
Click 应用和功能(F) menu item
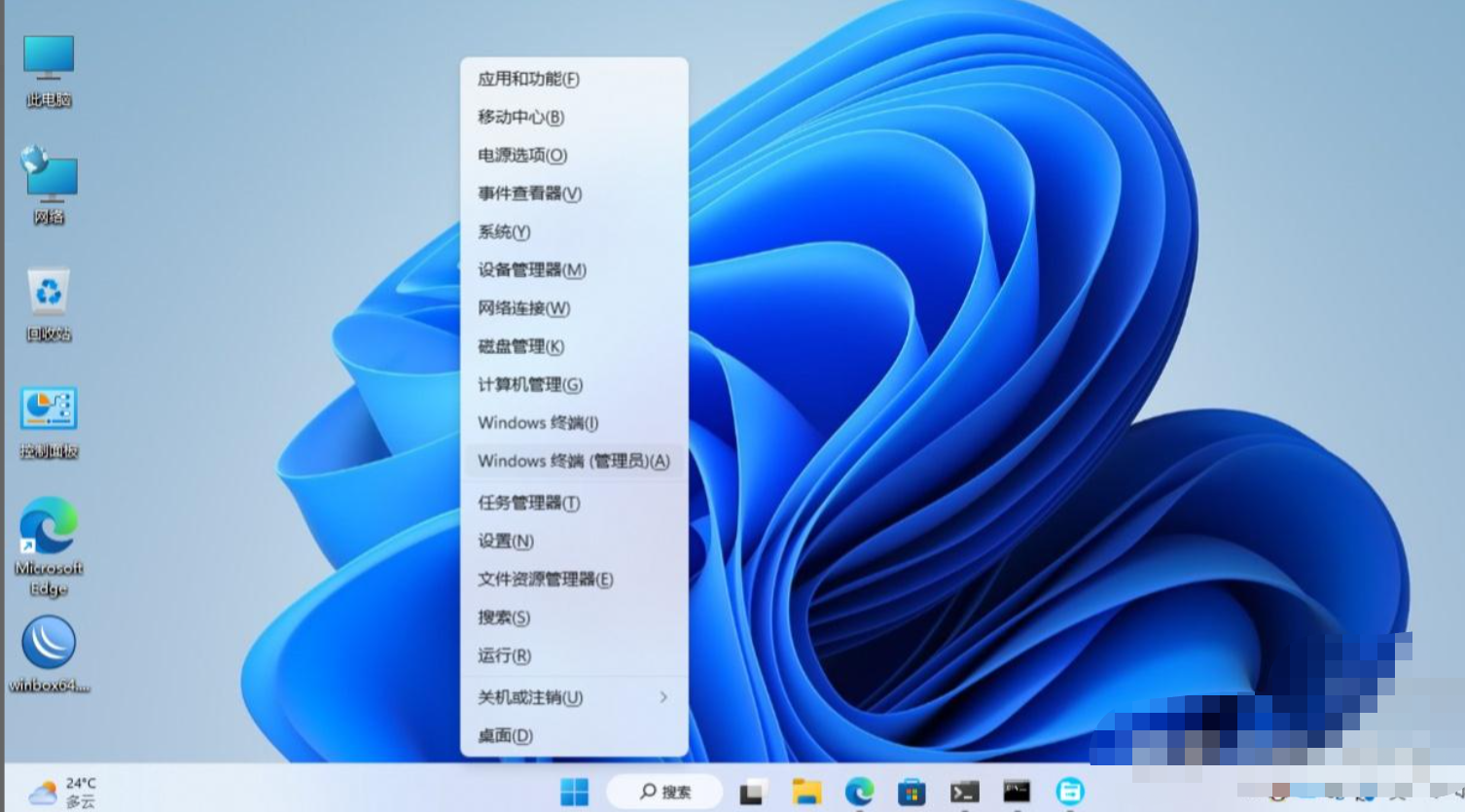pyautogui.click(x=528, y=79)
